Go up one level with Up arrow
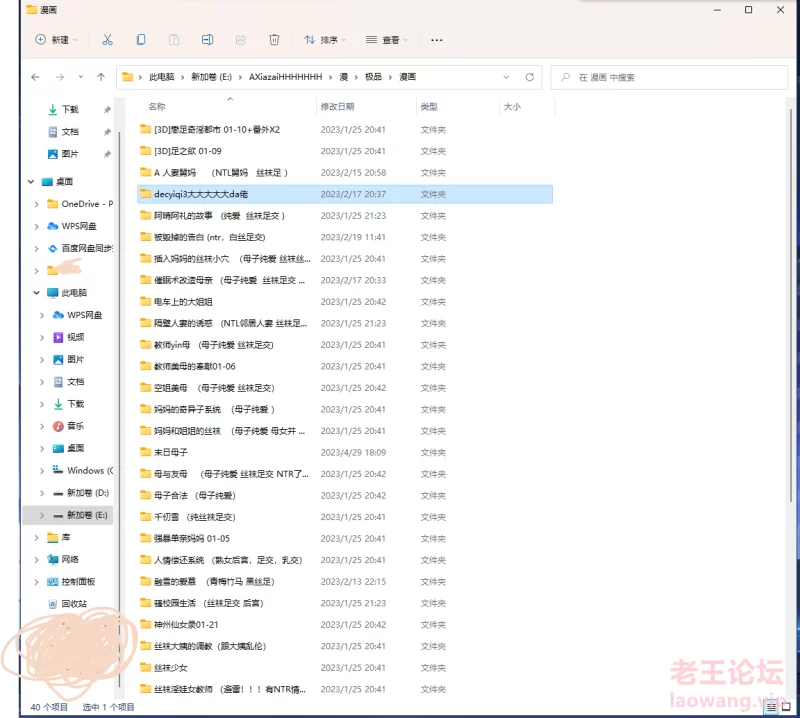Viewport: 800px width, 718px height. [101, 77]
